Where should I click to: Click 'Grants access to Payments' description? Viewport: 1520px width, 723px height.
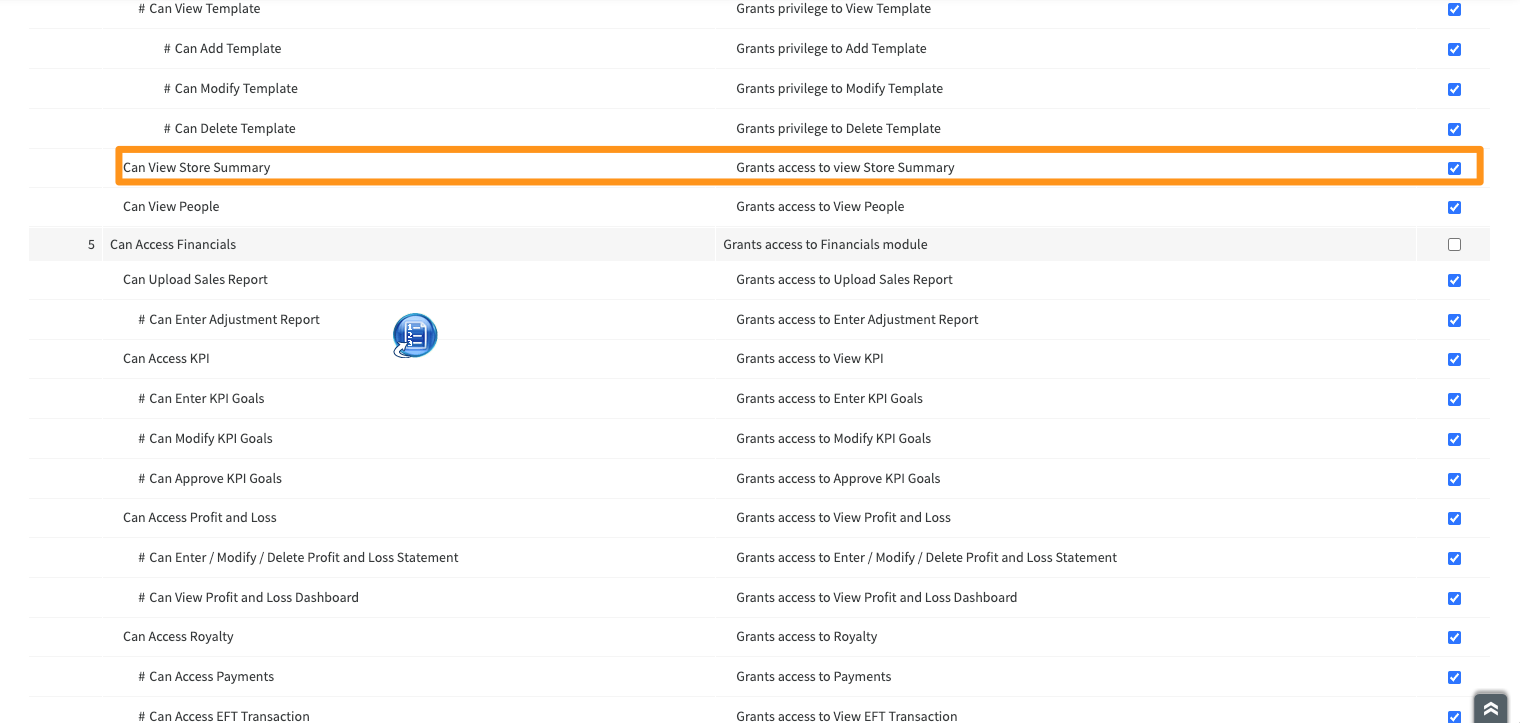point(813,676)
